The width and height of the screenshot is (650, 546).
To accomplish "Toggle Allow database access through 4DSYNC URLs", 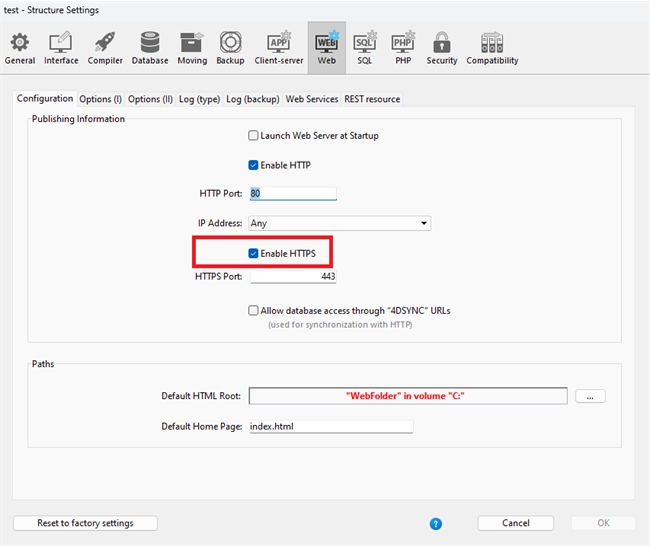I will [x=253, y=311].
